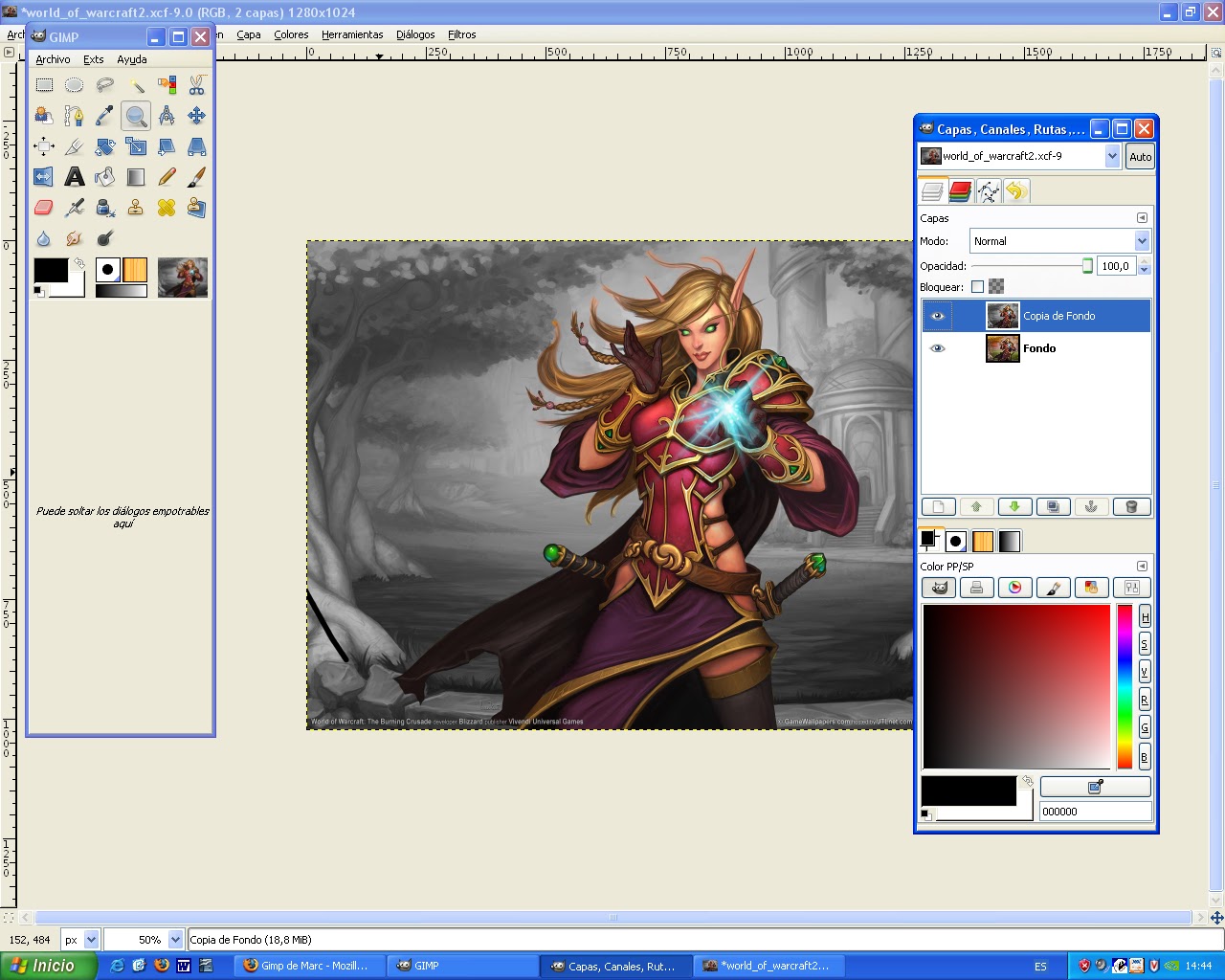1225x980 pixels.
Task: Open Exts menu in toolbox window
Action: [93, 59]
